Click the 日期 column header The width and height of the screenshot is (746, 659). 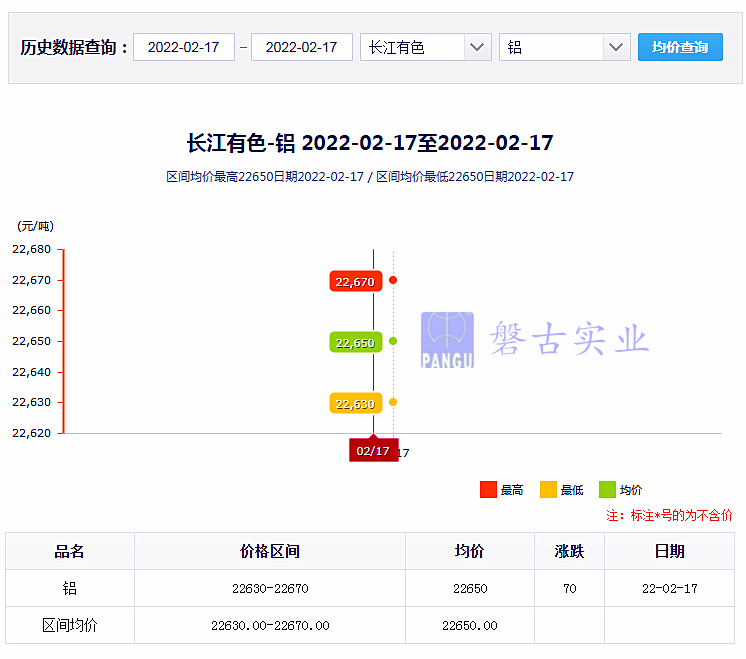[x=669, y=551]
